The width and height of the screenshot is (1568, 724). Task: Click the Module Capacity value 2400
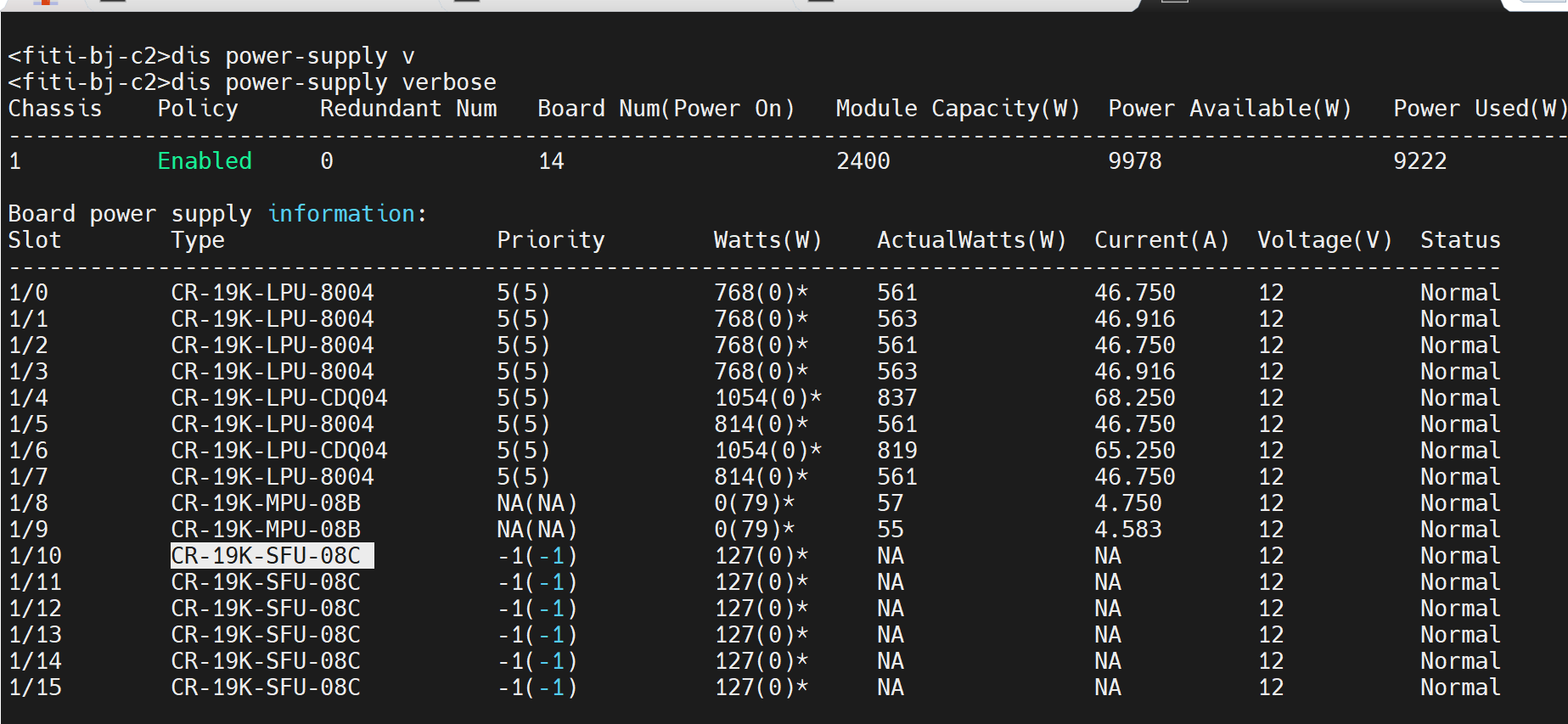[863, 161]
